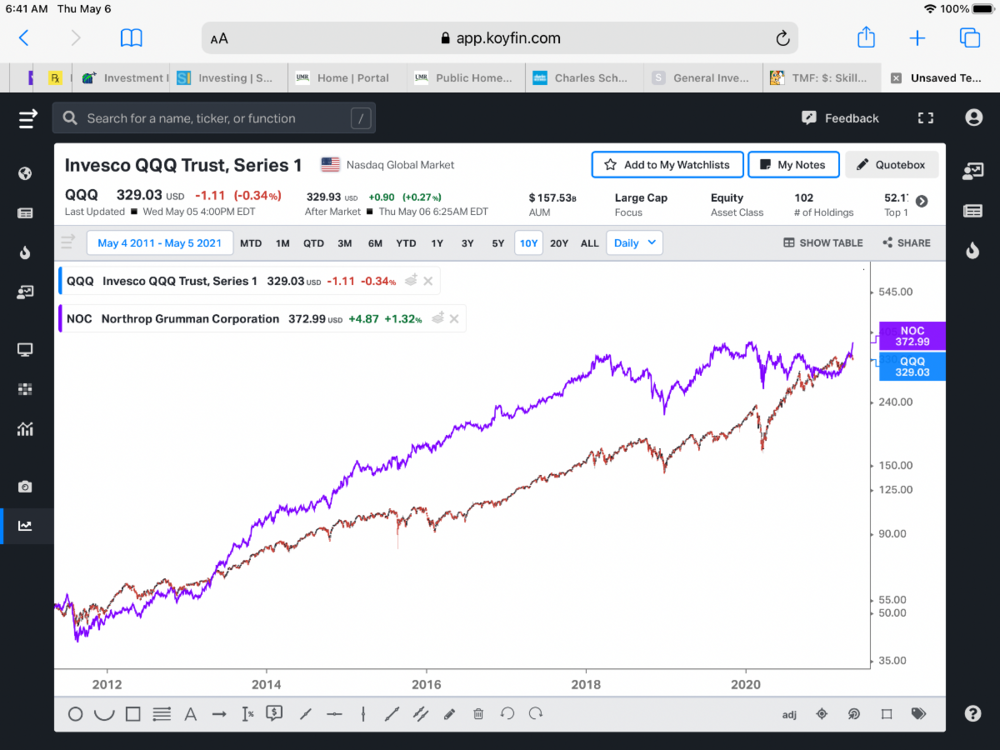Open NOC series layer settings icon
The image size is (1000, 750).
point(438,318)
